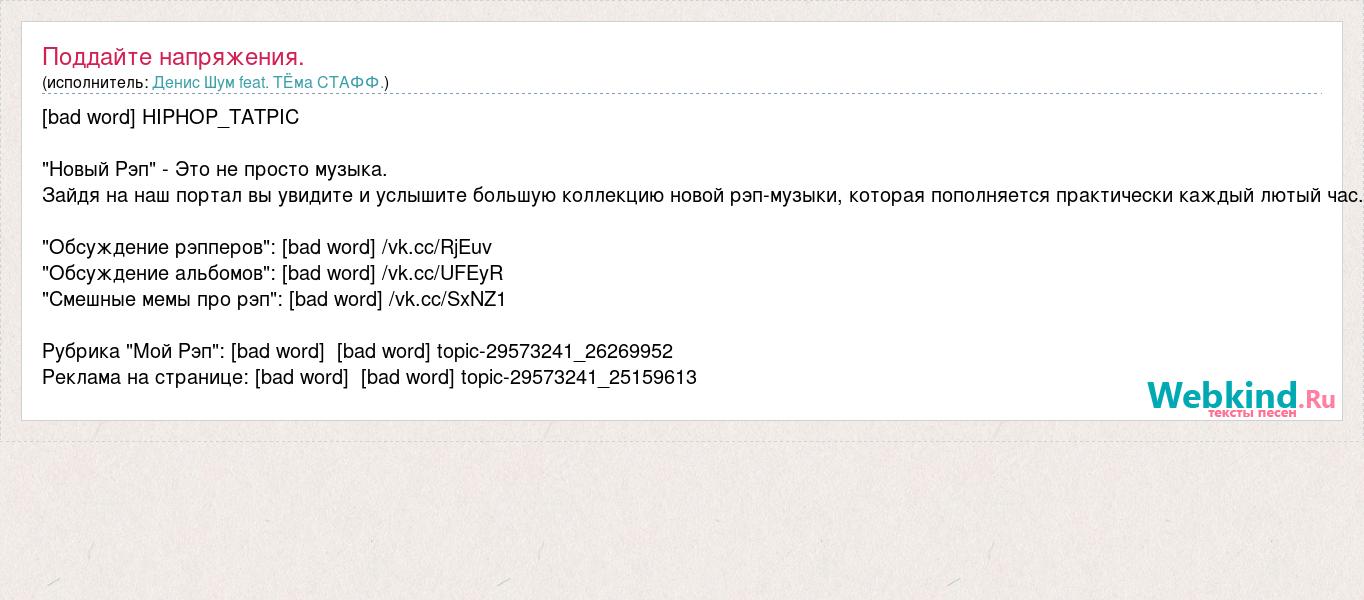The width and height of the screenshot is (1364, 600).
Task: Click the song title Поддайте напряжения
Action: [x=173, y=57]
